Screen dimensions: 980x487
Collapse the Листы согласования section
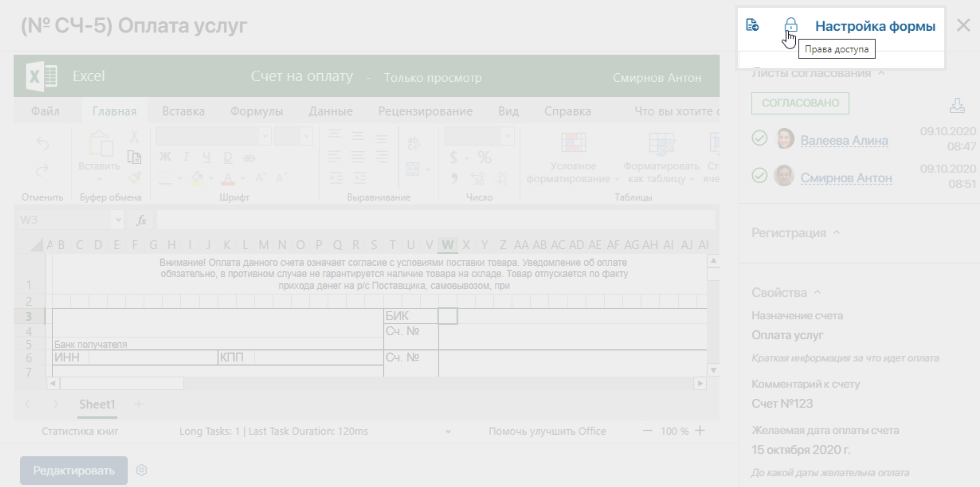pos(882,73)
